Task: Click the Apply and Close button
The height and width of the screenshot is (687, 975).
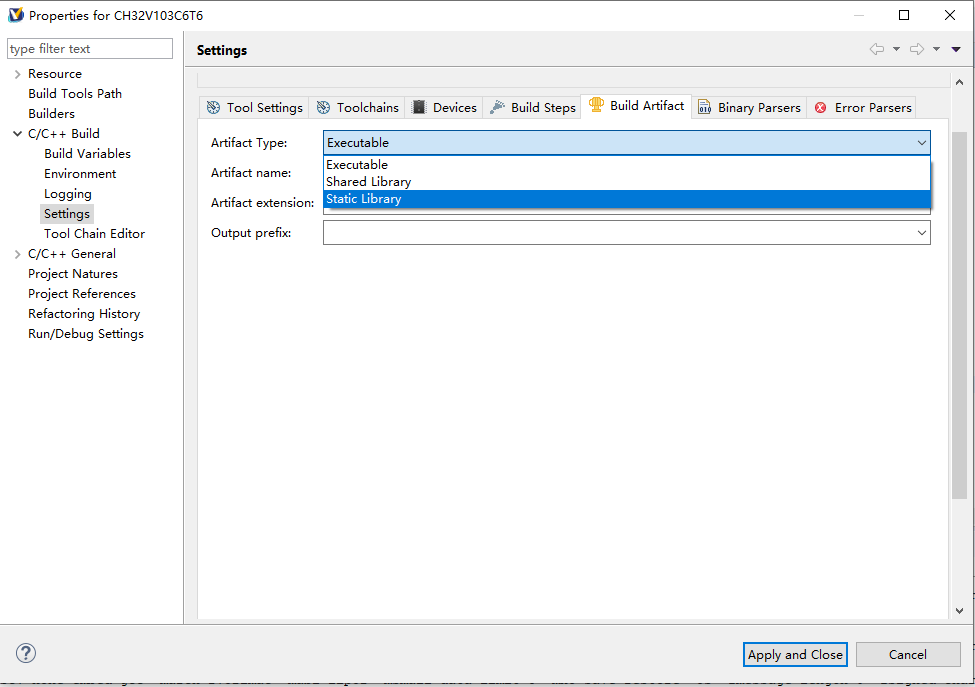Action: pos(795,654)
